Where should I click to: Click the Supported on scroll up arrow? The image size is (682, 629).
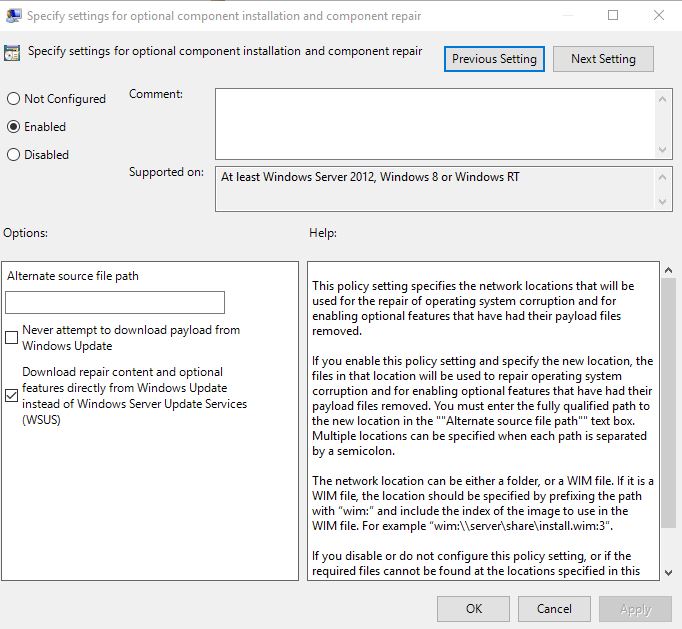664,176
